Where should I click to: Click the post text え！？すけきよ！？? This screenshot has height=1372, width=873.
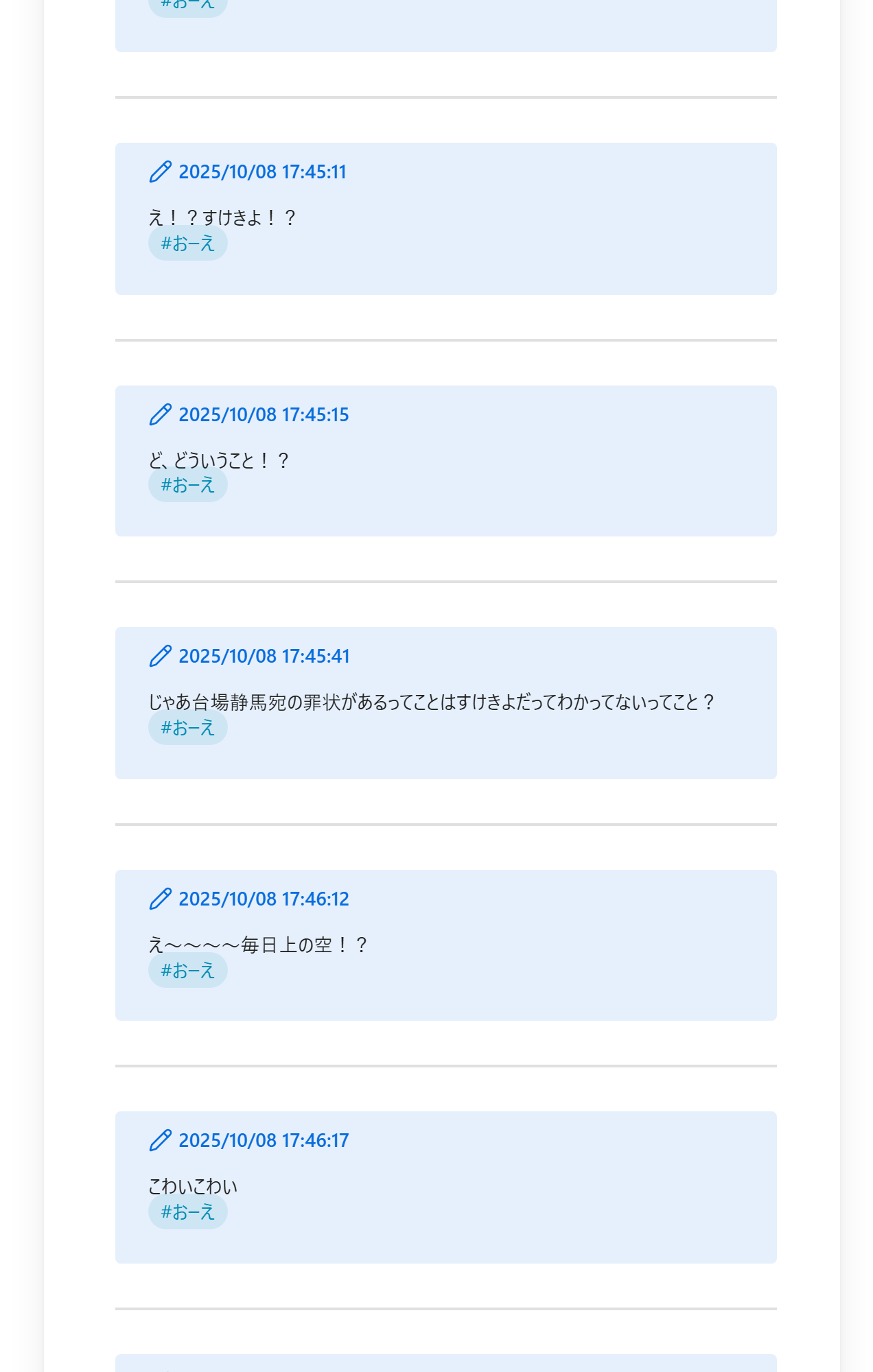(222, 217)
